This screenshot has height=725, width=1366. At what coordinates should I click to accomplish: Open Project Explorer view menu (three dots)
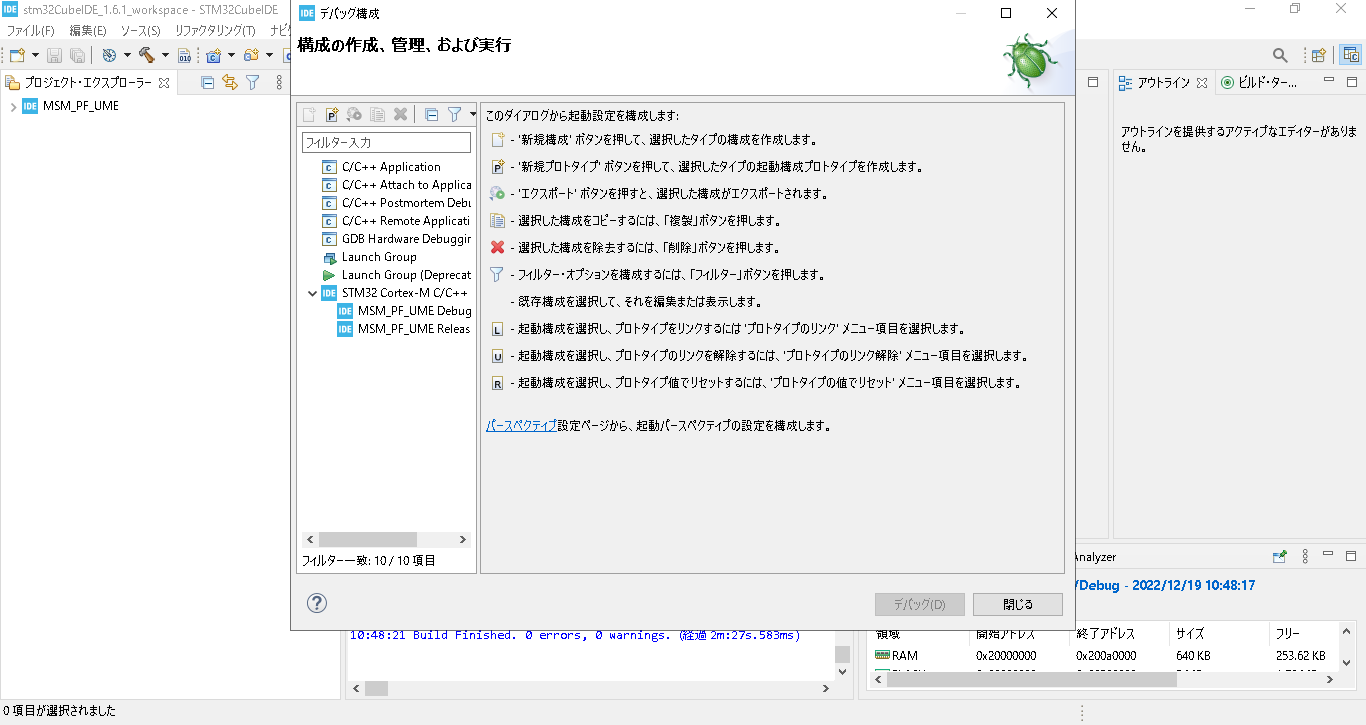click(279, 83)
